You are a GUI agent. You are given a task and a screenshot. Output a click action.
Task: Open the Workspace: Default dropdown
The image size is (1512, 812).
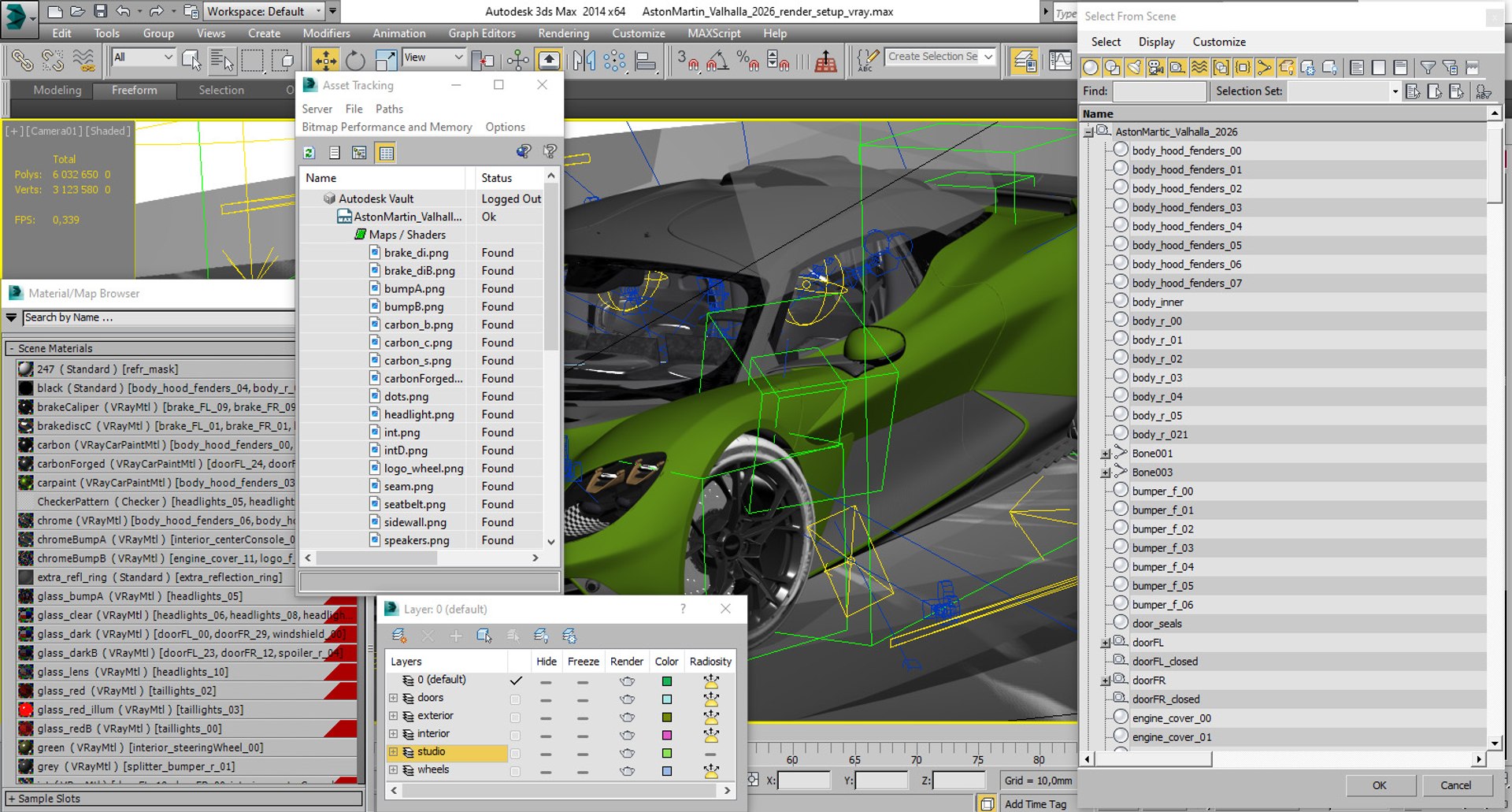(x=265, y=11)
